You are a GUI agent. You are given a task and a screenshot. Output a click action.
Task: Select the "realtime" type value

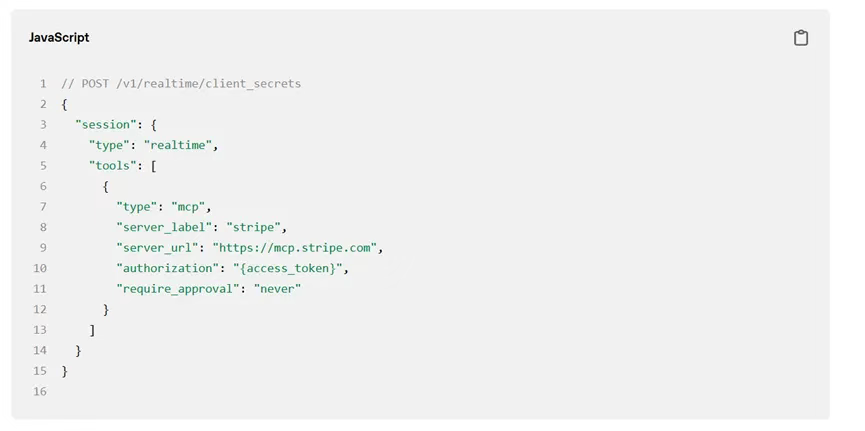pos(178,145)
